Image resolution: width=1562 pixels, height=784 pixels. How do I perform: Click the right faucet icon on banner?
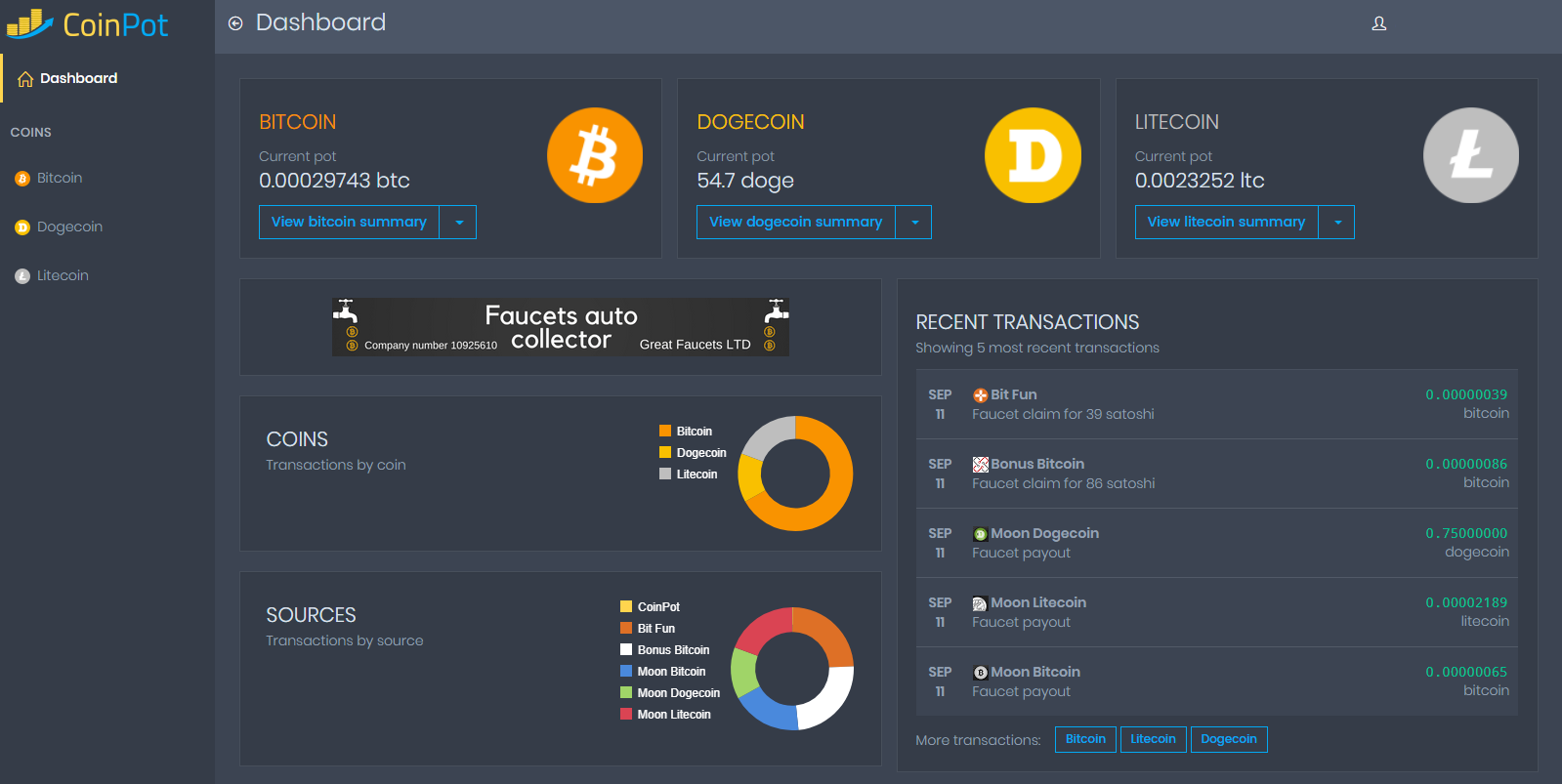point(777,311)
